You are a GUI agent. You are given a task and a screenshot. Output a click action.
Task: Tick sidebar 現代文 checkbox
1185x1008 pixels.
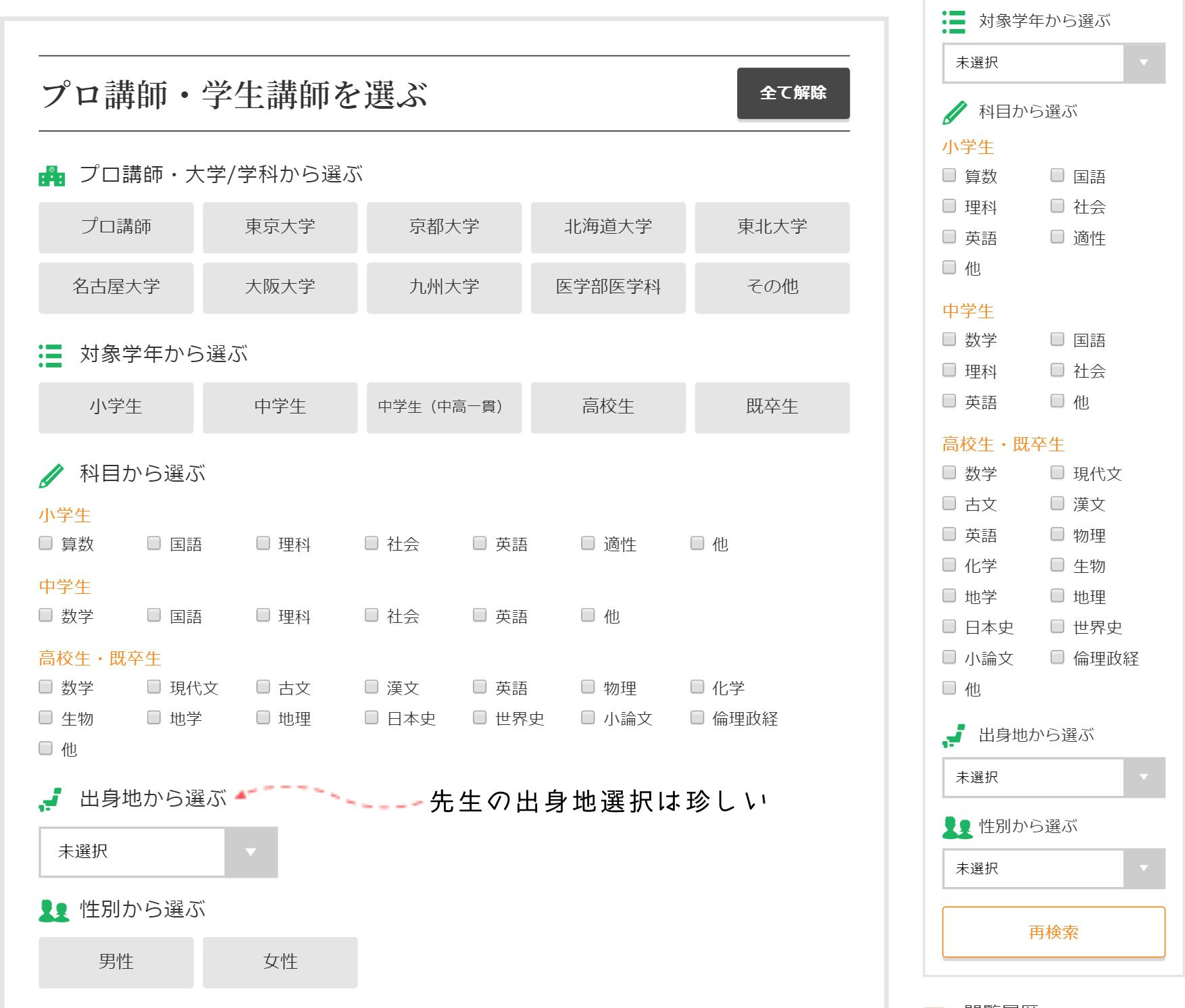tap(1057, 473)
